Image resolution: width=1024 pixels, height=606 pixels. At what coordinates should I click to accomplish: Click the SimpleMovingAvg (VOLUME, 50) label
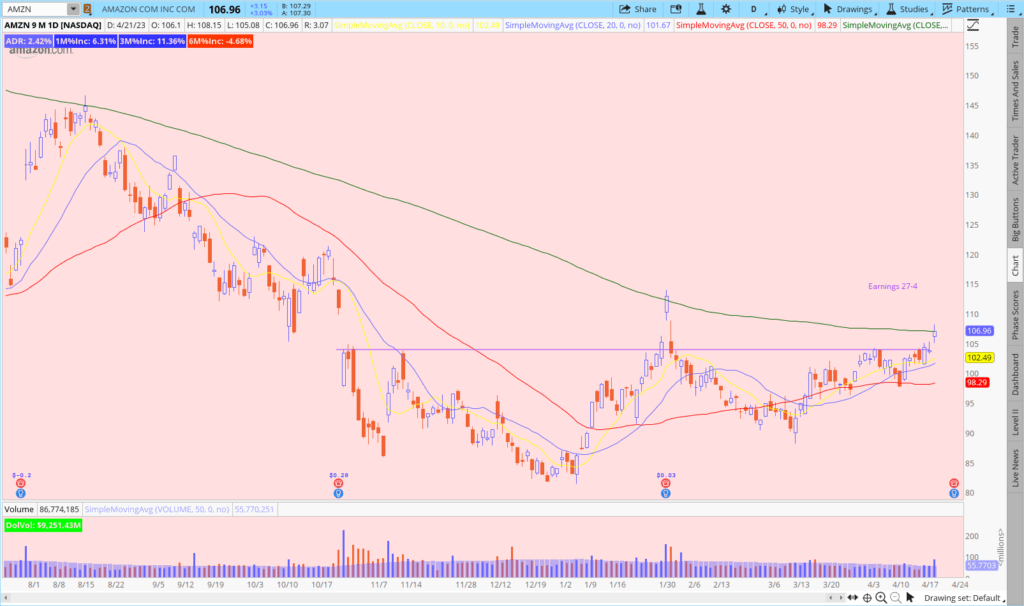(157, 509)
